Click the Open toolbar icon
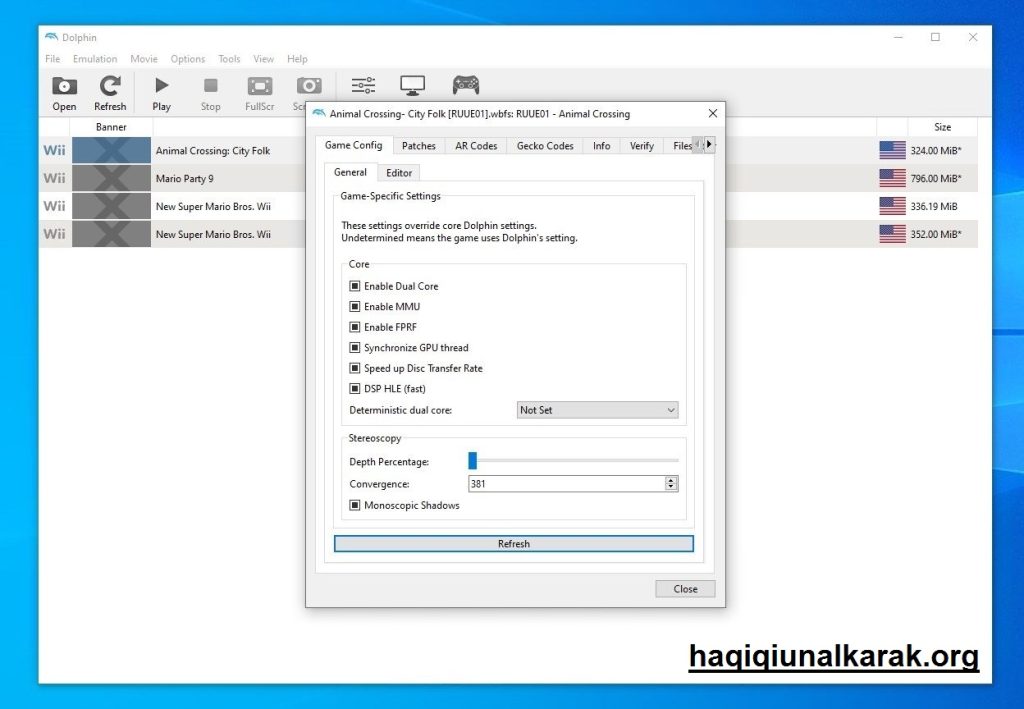The height and width of the screenshot is (709, 1024). (x=64, y=93)
